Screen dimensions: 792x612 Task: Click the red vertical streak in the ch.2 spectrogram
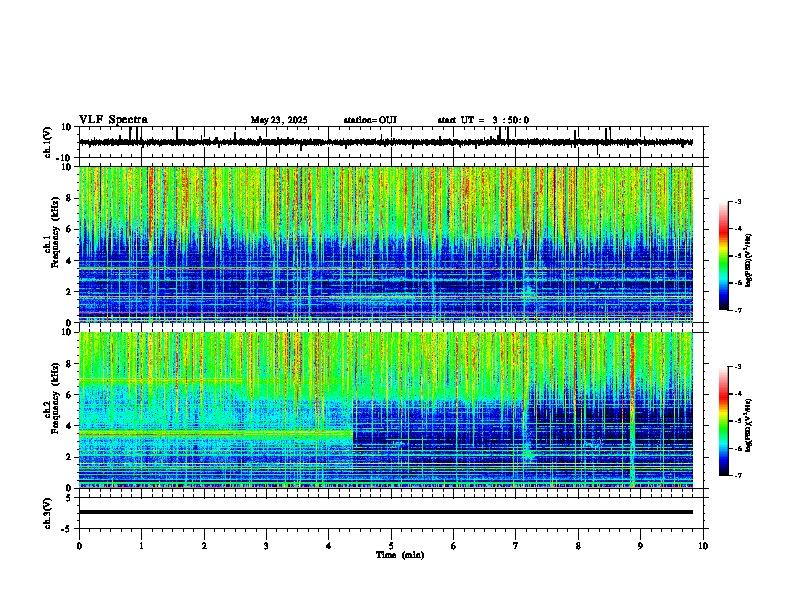pyautogui.click(x=632, y=409)
